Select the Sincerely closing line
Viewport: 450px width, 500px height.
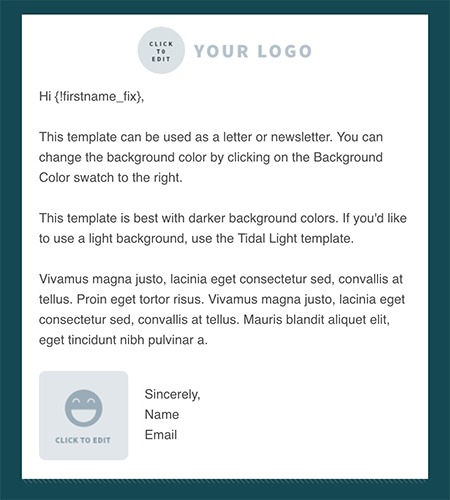[x=172, y=394]
